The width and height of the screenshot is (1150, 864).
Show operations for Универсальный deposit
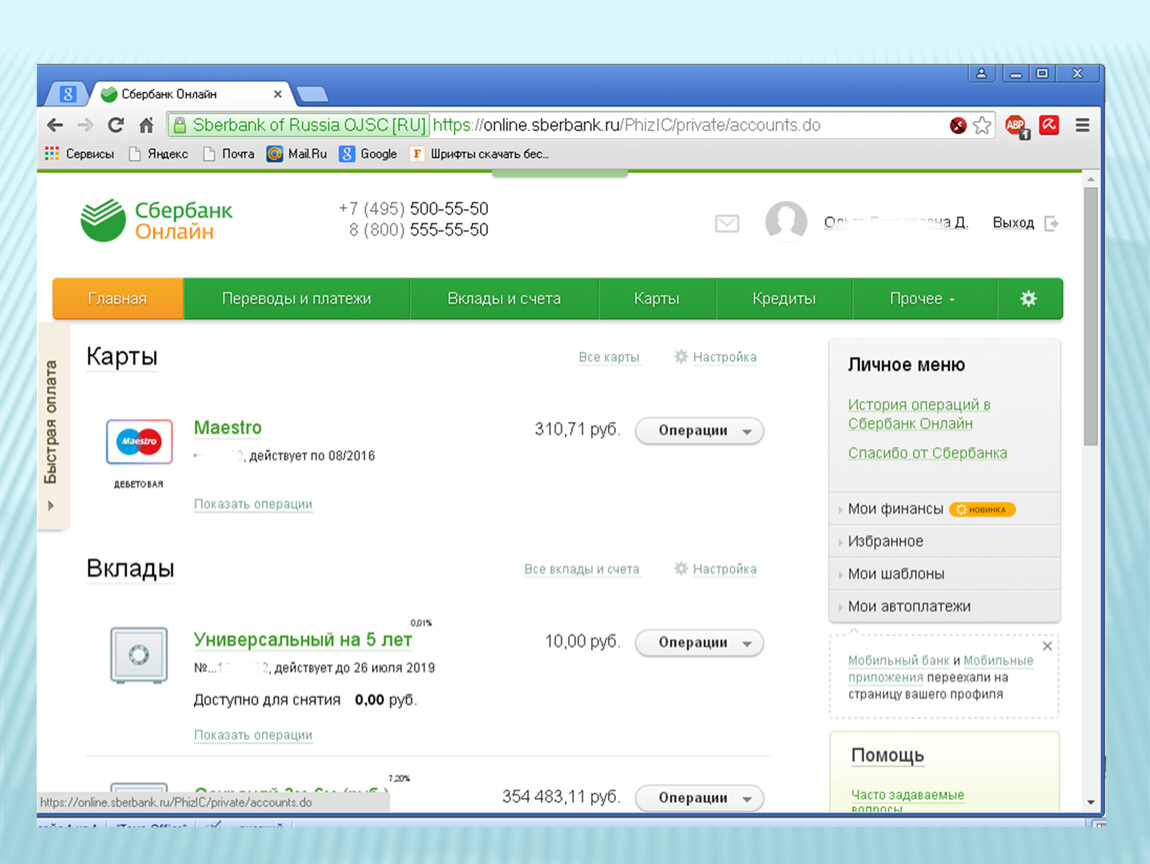click(x=253, y=735)
